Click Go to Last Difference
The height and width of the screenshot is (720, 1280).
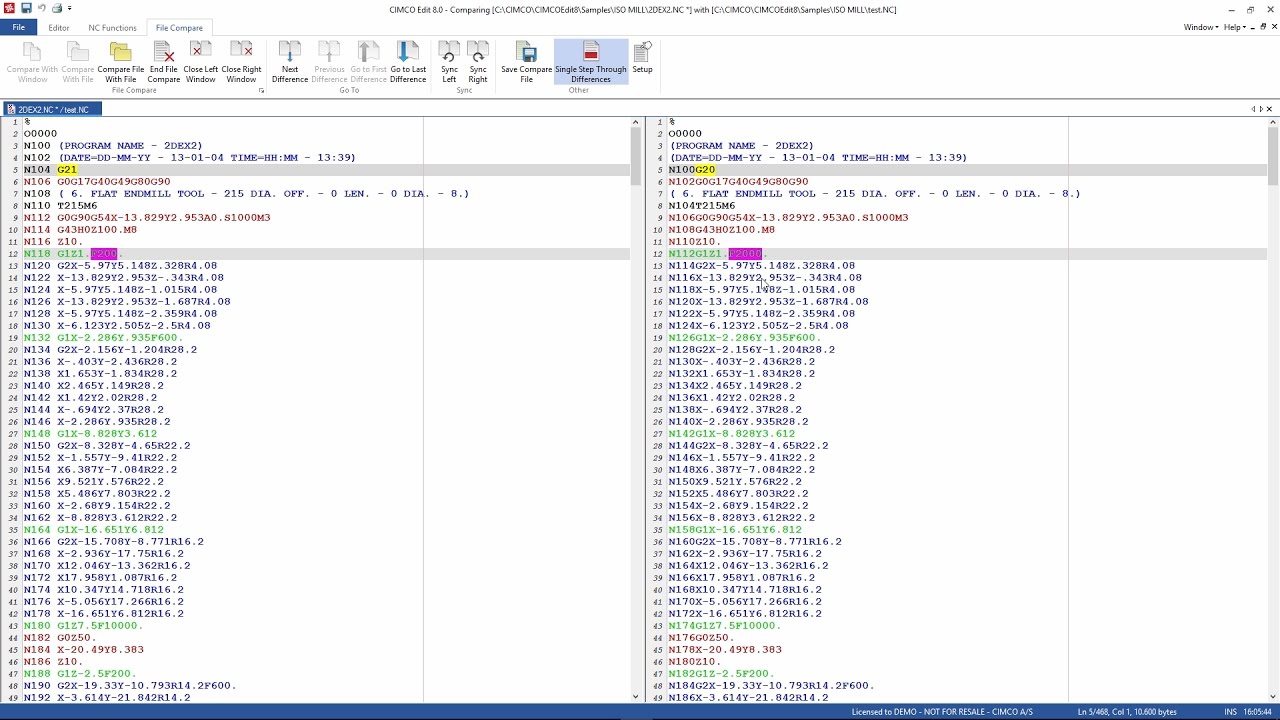[408, 62]
